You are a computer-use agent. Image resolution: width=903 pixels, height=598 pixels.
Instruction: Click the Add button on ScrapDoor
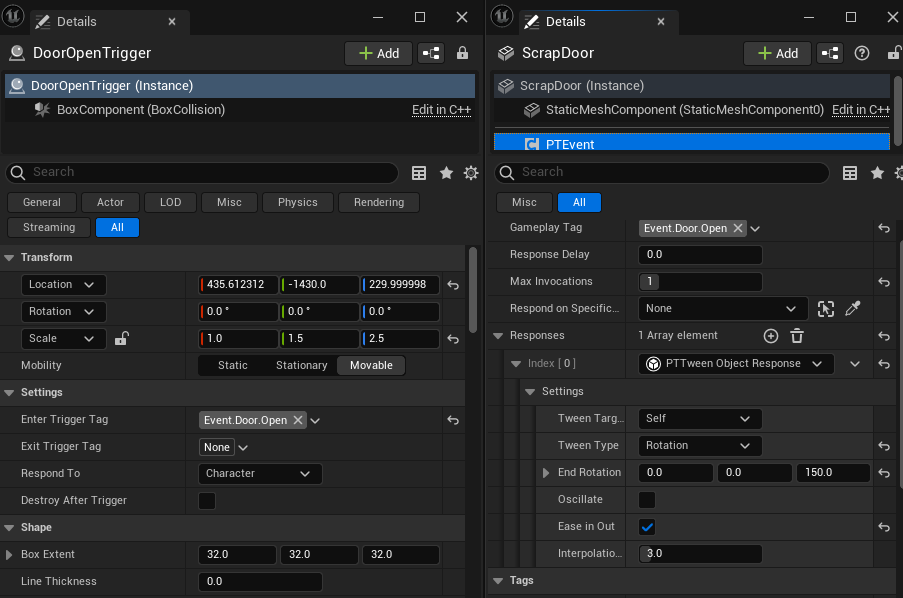777,53
